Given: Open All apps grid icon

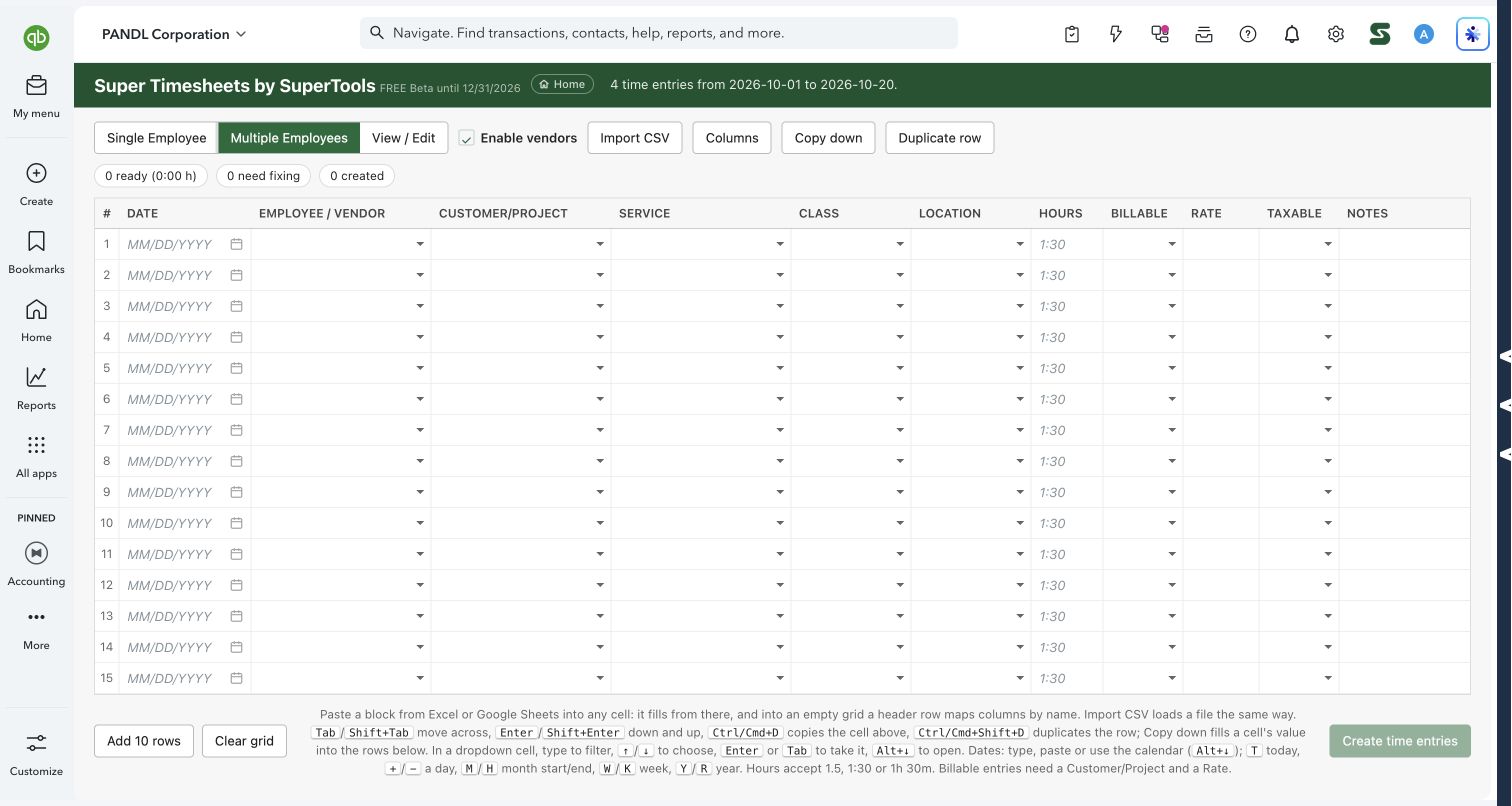Looking at the screenshot, I should [x=36, y=445].
